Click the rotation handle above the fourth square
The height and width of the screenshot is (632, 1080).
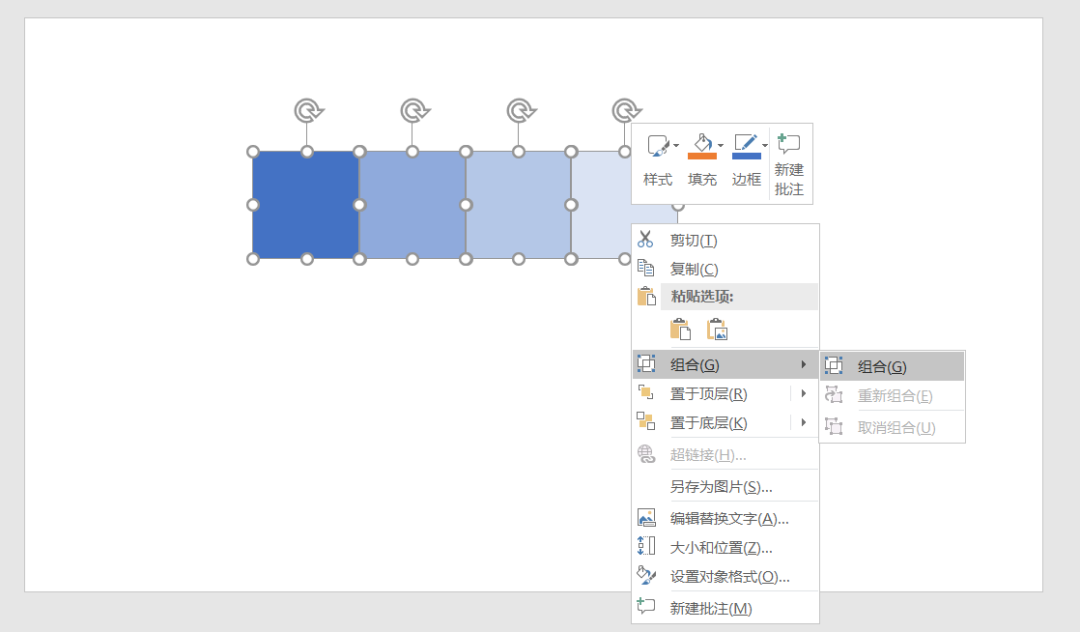pyautogui.click(x=625, y=111)
